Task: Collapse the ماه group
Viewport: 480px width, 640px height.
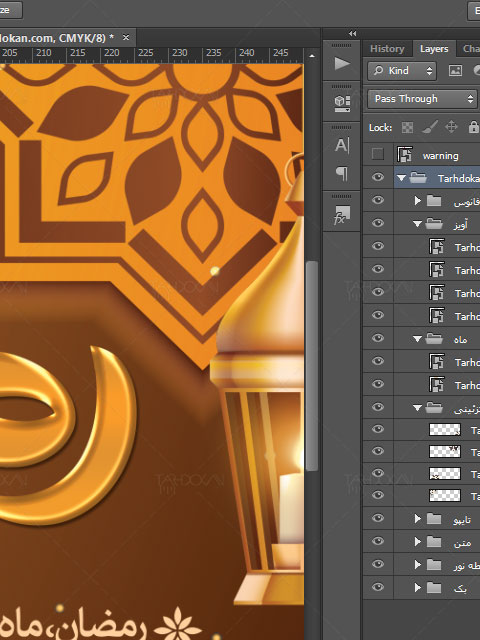Action: (x=417, y=339)
